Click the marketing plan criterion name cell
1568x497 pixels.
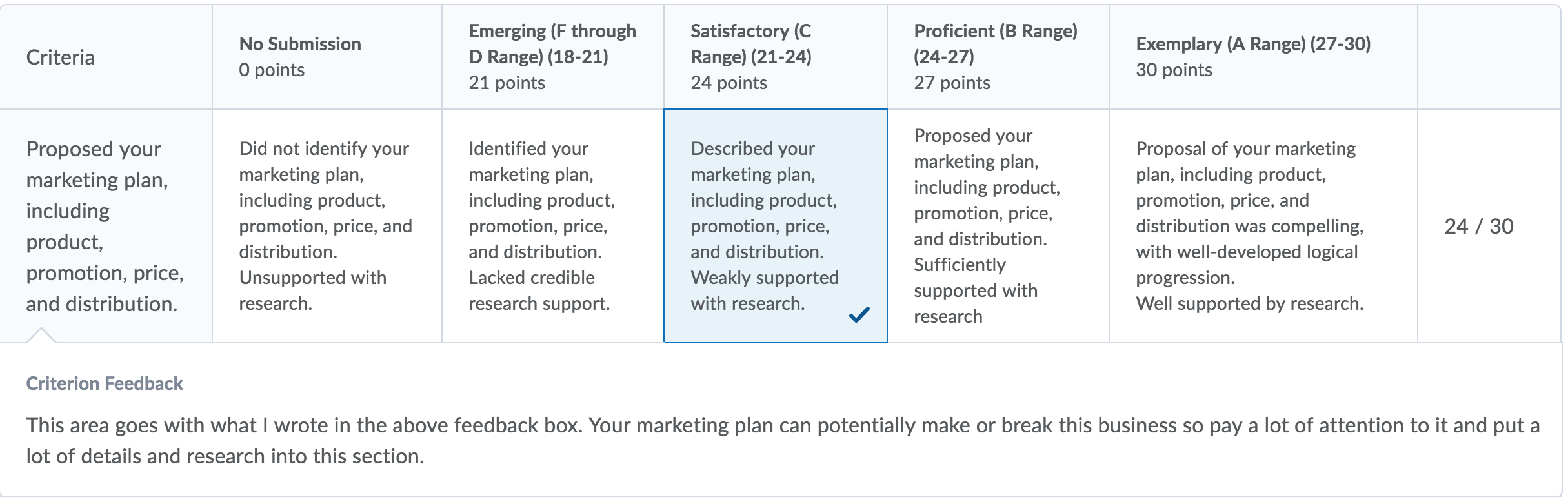coord(106,226)
